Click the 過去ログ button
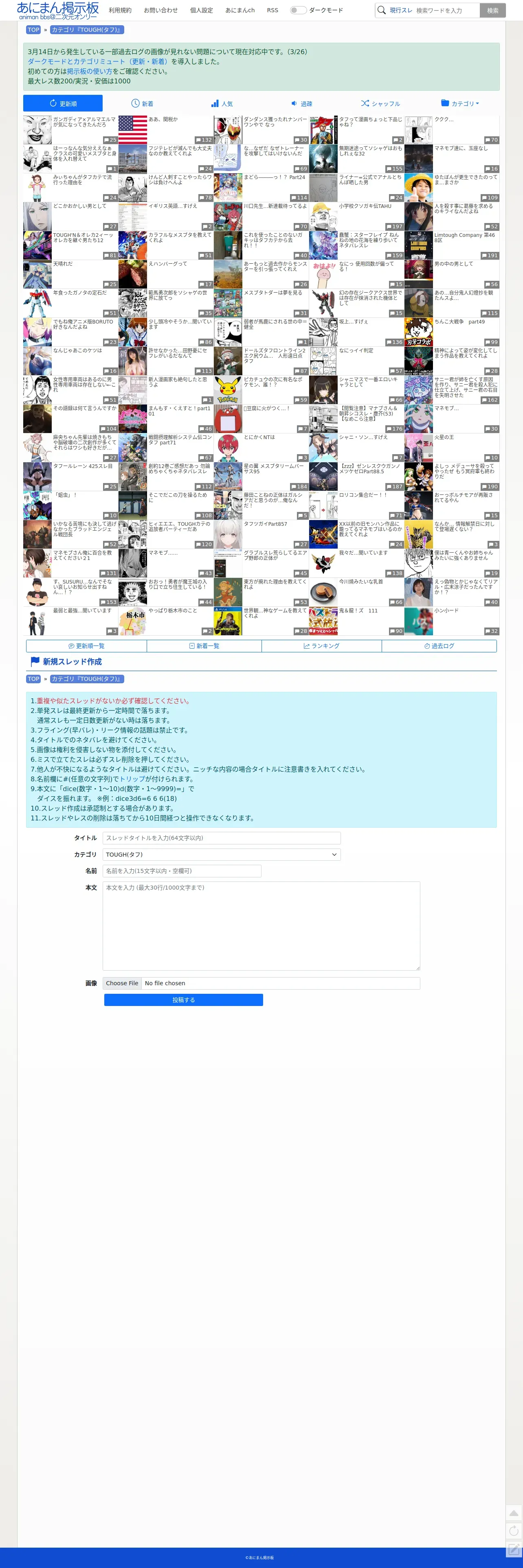Image resolution: width=523 pixels, height=1568 pixels. tap(439, 646)
